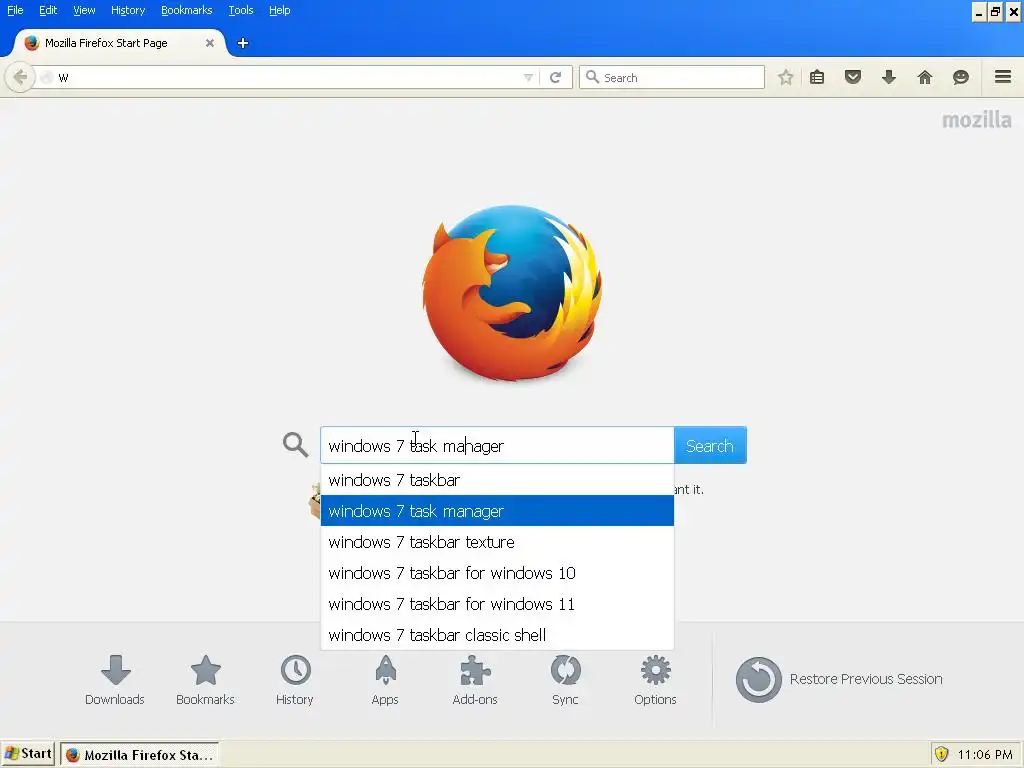Open the History menu
Image resolution: width=1024 pixels, height=768 pixels.
pos(128,10)
